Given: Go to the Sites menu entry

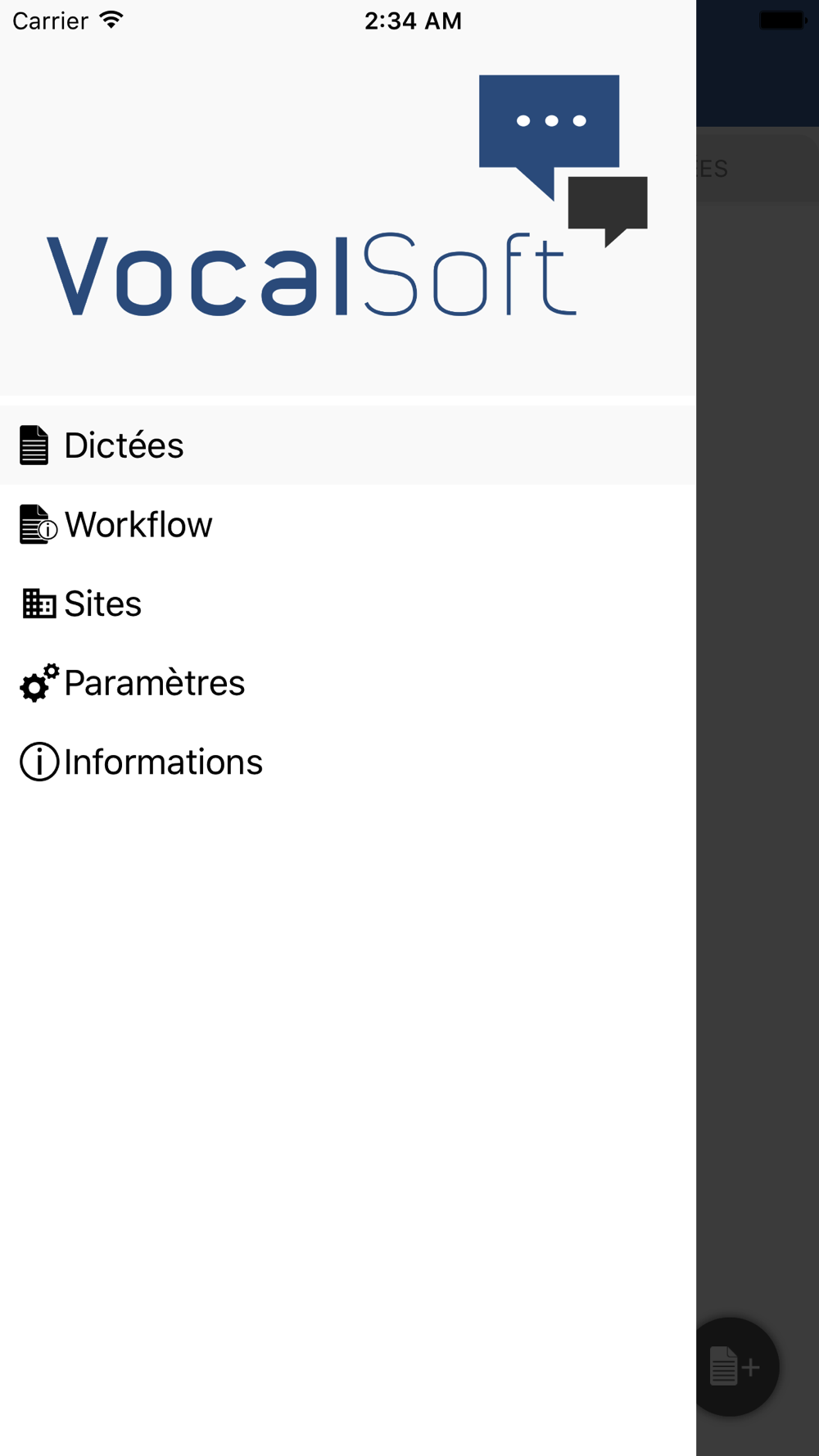Looking at the screenshot, I should click(x=103, y=604).
